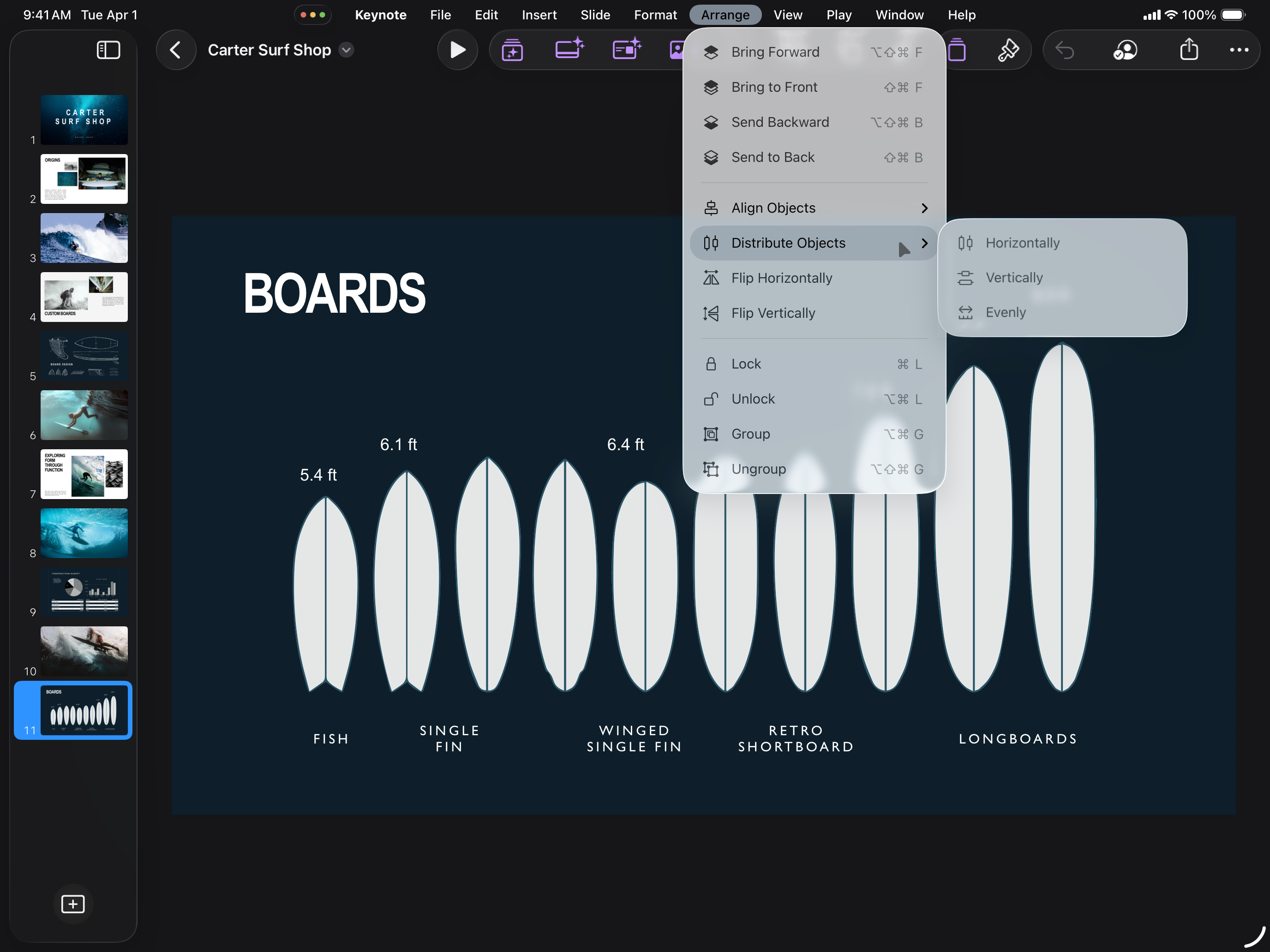Expand the Distribute Objects submenu
Image resolution: width=1270 pixels, height=952 pixels.
point(814,244)
